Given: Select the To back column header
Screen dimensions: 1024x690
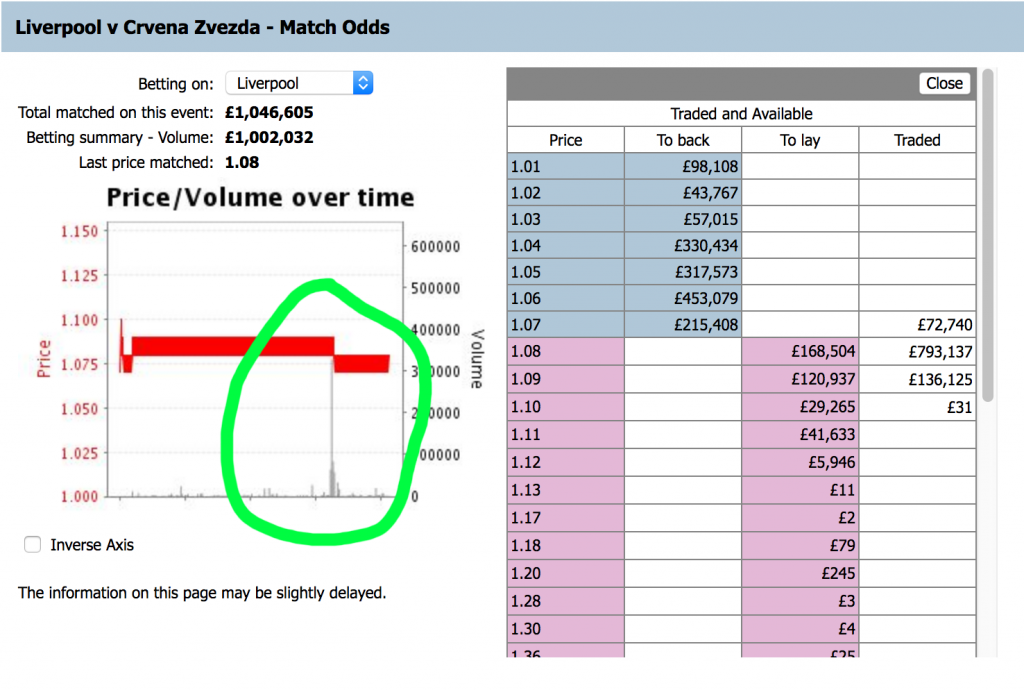Looking at the screenshot, I should pos(683,140).
